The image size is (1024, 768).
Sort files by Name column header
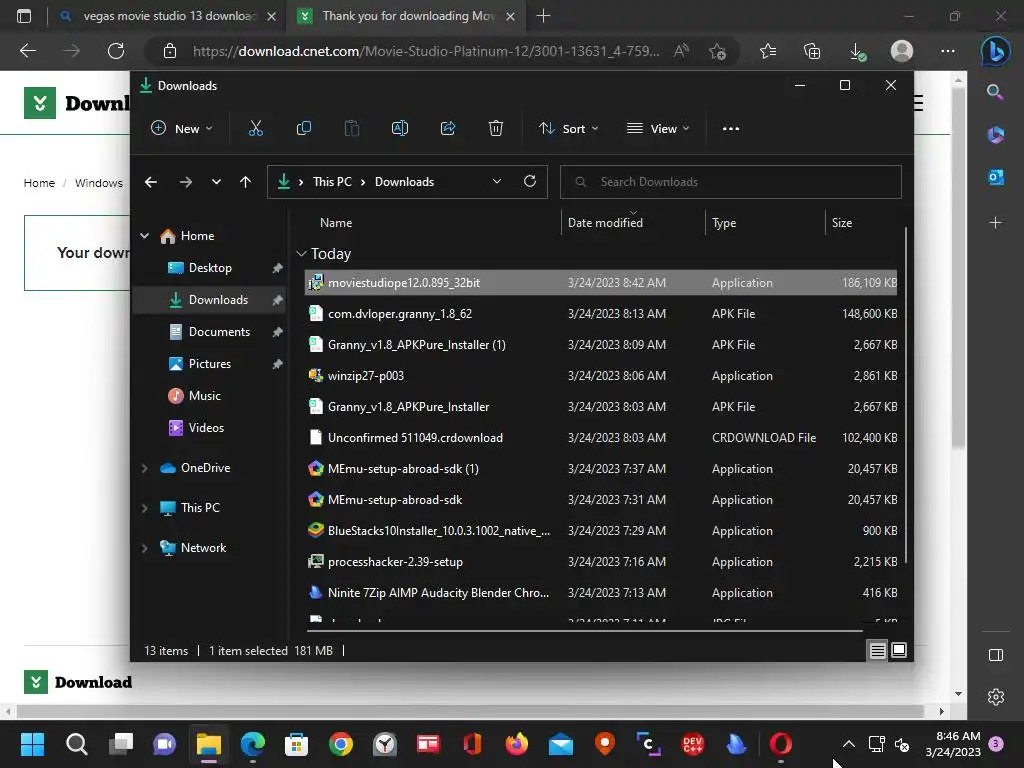coord(336,223)
